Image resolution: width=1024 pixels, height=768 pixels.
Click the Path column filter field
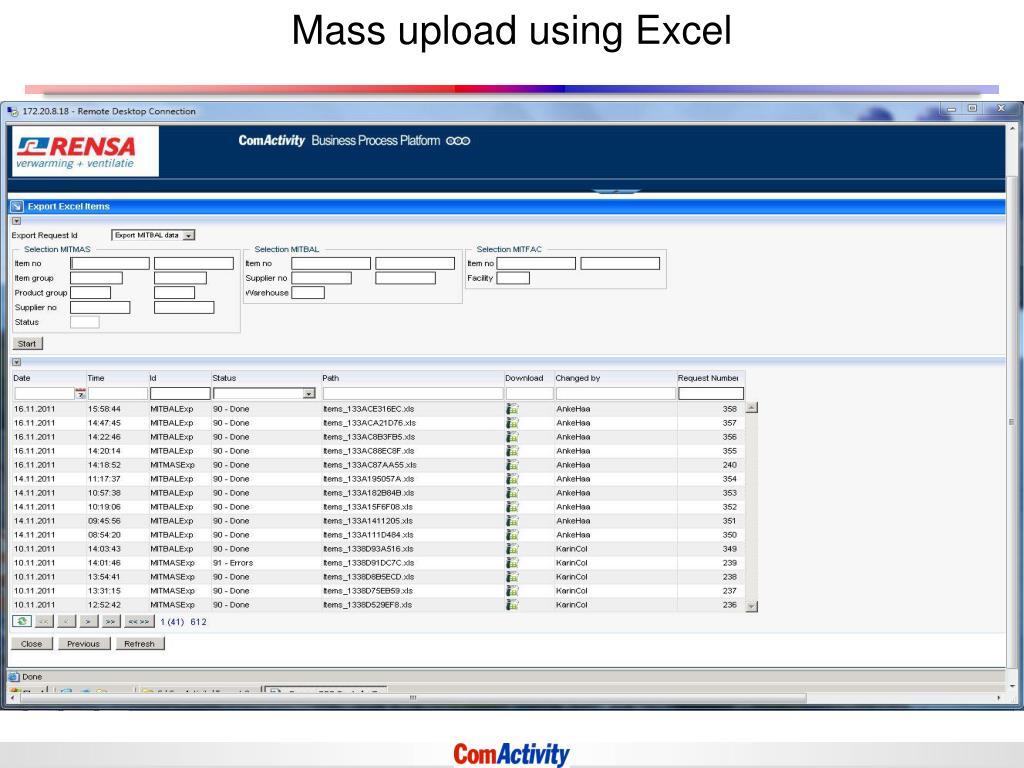click(x=413, y=394)
